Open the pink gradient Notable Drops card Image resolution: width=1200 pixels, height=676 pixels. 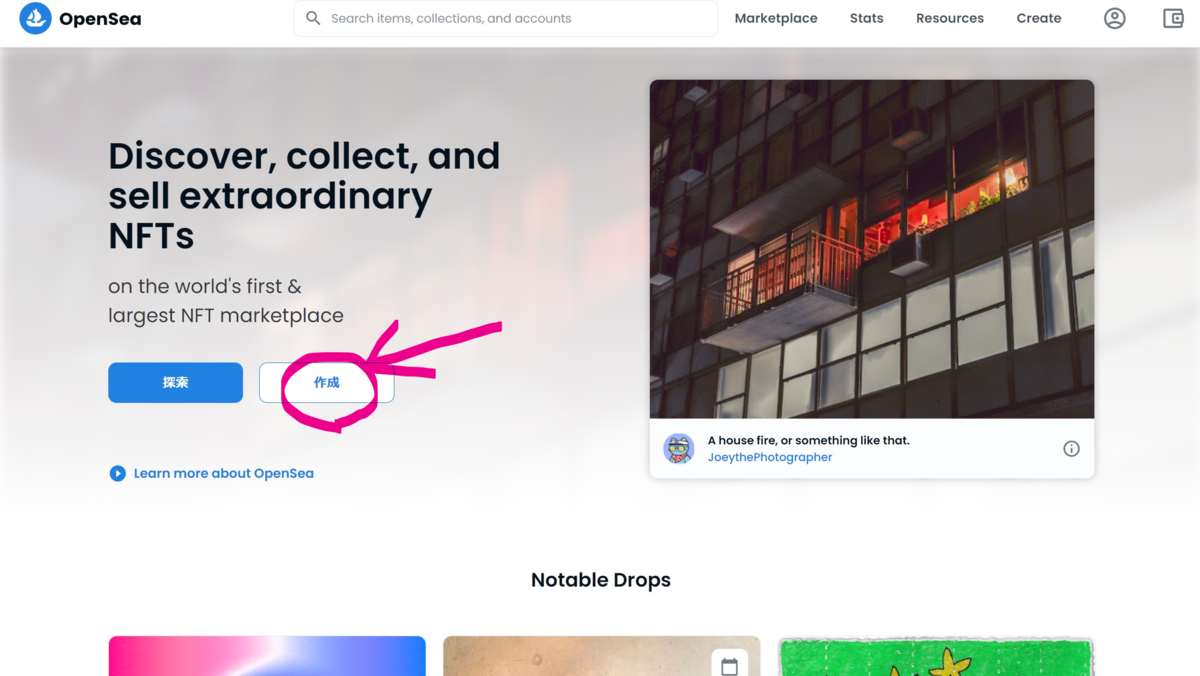click(267, 656)
